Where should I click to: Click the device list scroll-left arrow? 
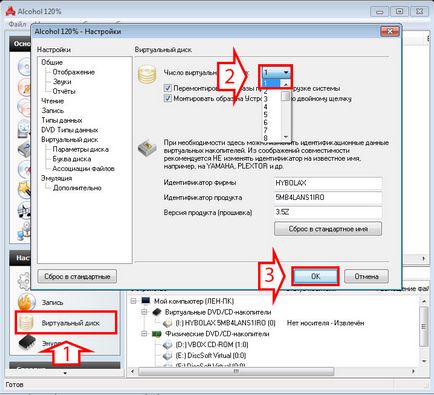133,371
